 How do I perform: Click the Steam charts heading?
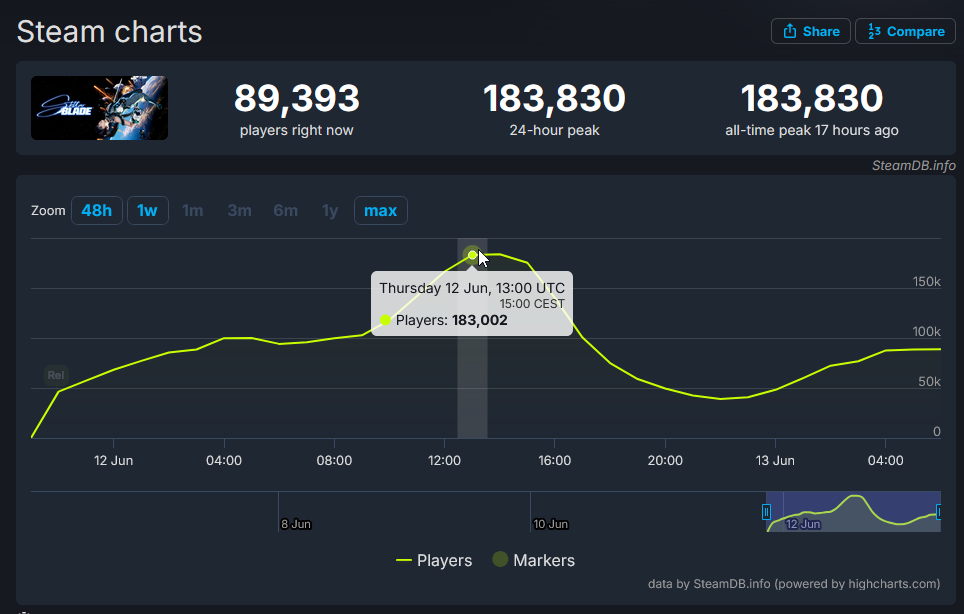pos(109,32)
